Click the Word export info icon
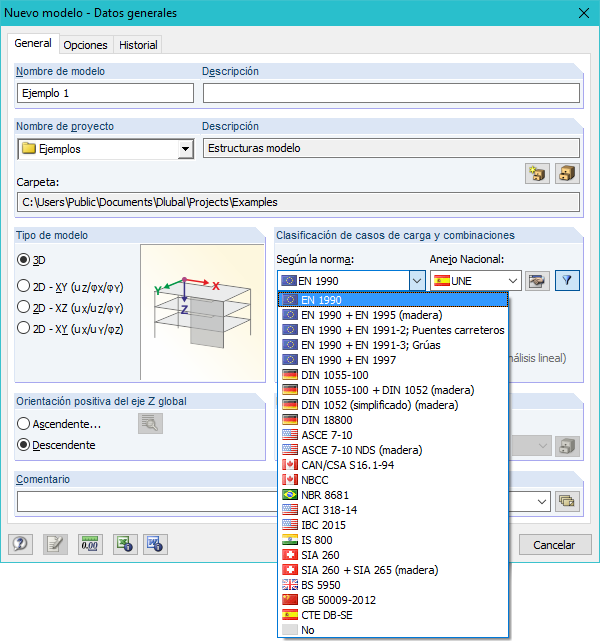 155,544
